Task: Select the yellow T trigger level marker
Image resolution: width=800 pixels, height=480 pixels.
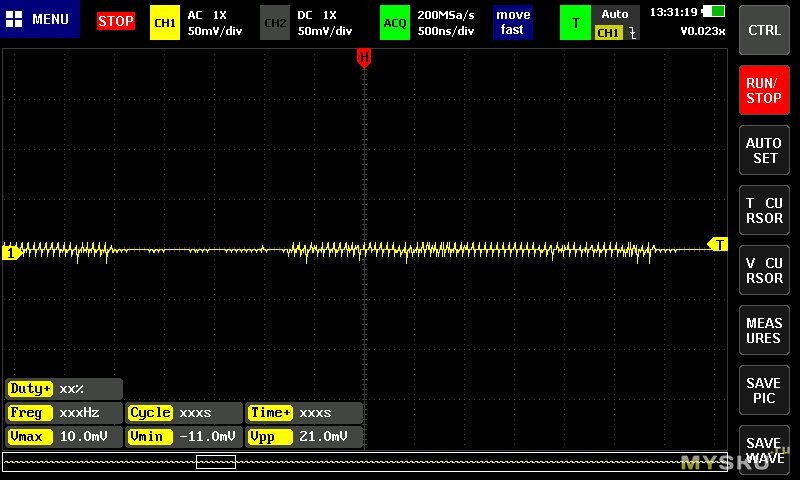Action: pos(718,244)
